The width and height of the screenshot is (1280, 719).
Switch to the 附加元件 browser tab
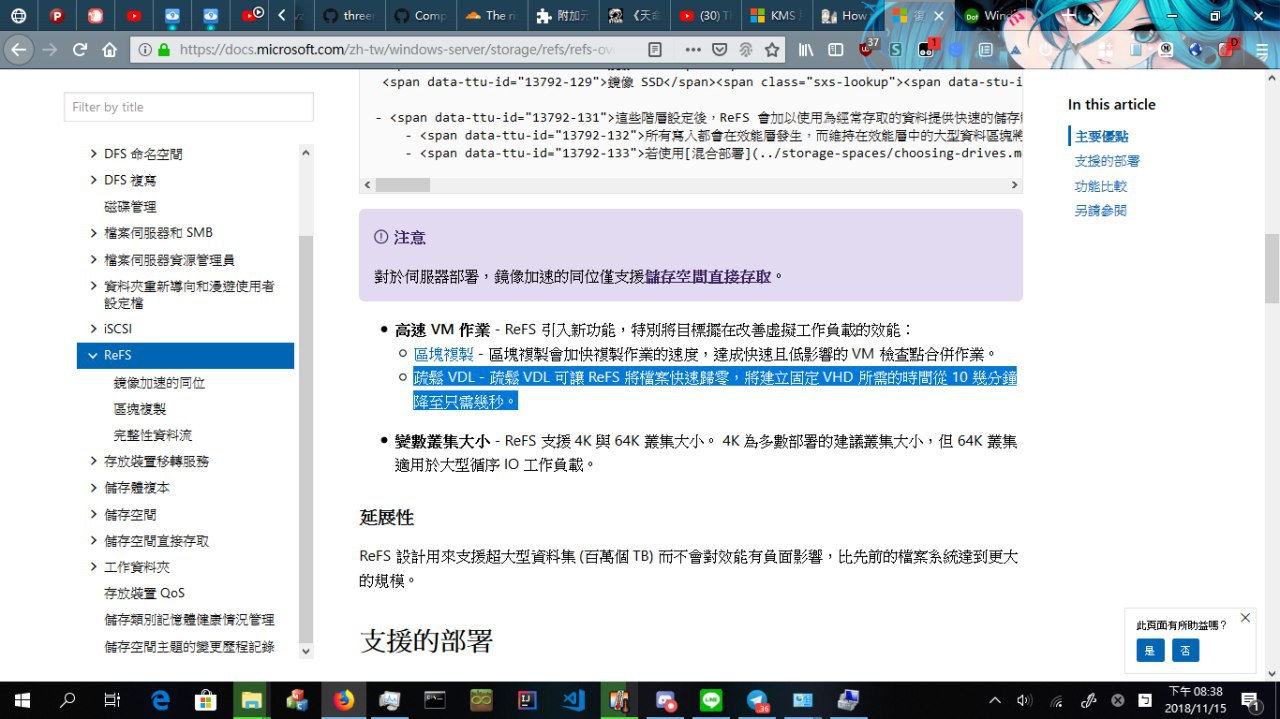[562, 16]
